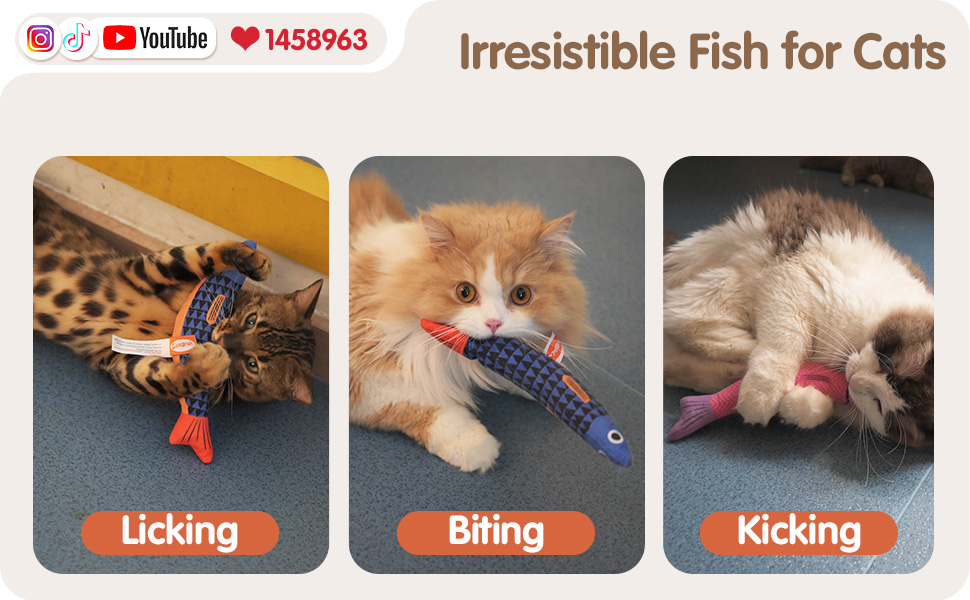
Task: Click the white product tag on fish
Action: tap(143, 345)
